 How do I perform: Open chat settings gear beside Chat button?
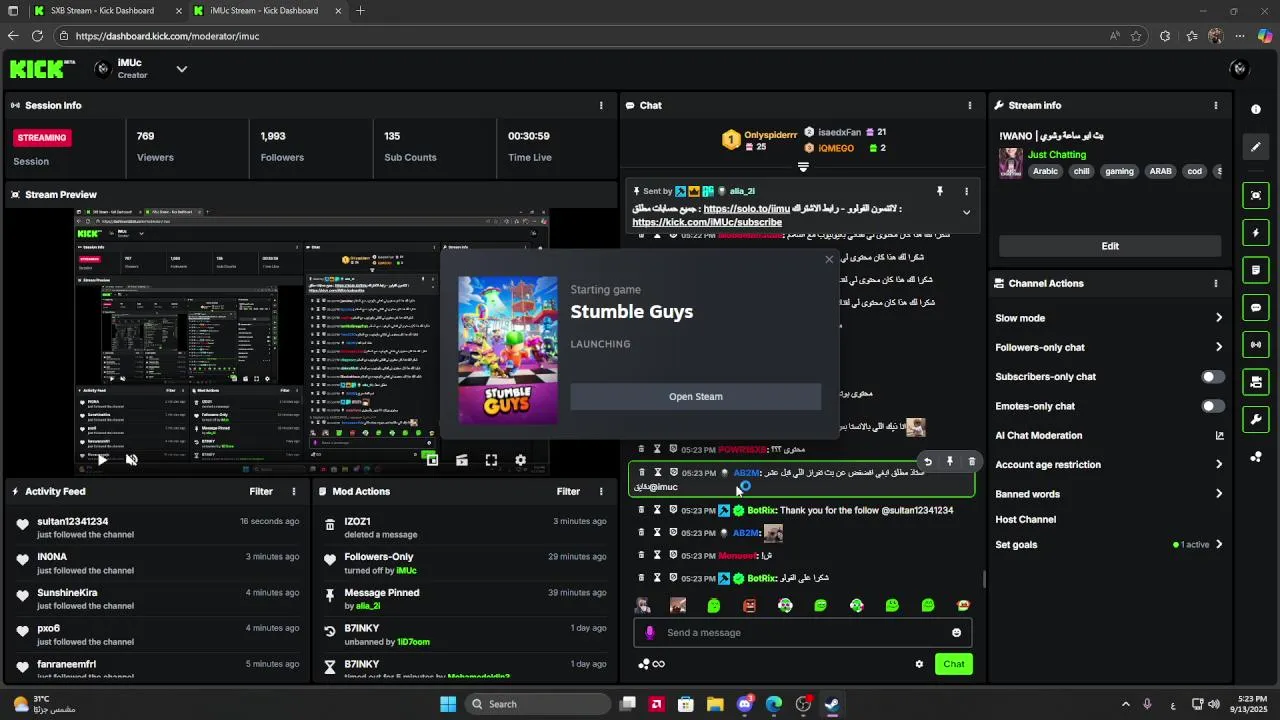[x=919, y=664]
